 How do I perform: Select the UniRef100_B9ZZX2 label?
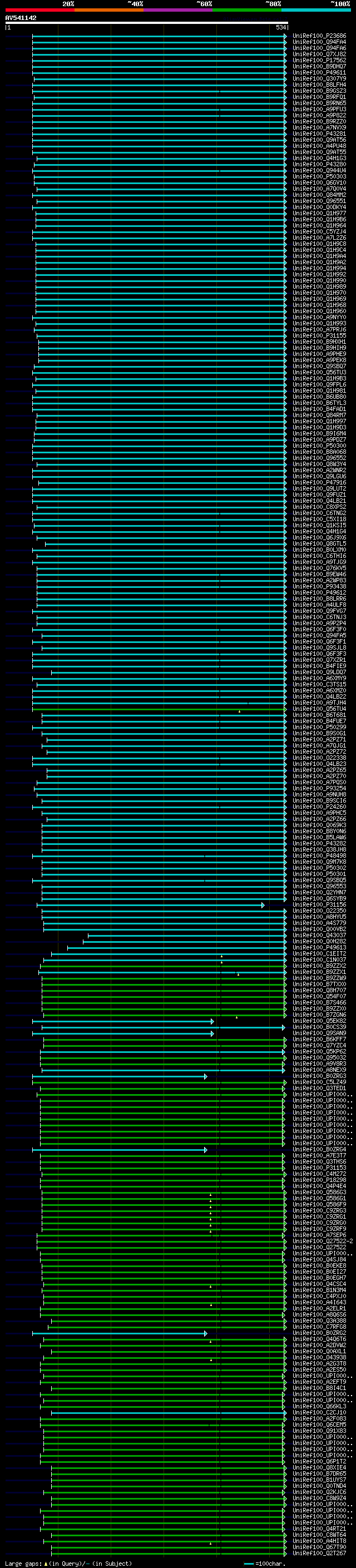pyautogui.click(x=319, y=966)
